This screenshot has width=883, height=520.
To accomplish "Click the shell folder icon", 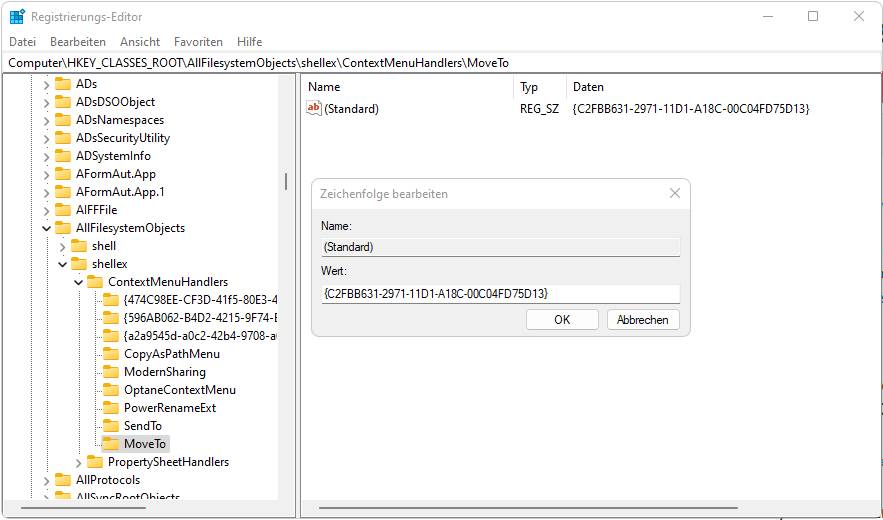I will pos(79,246).
